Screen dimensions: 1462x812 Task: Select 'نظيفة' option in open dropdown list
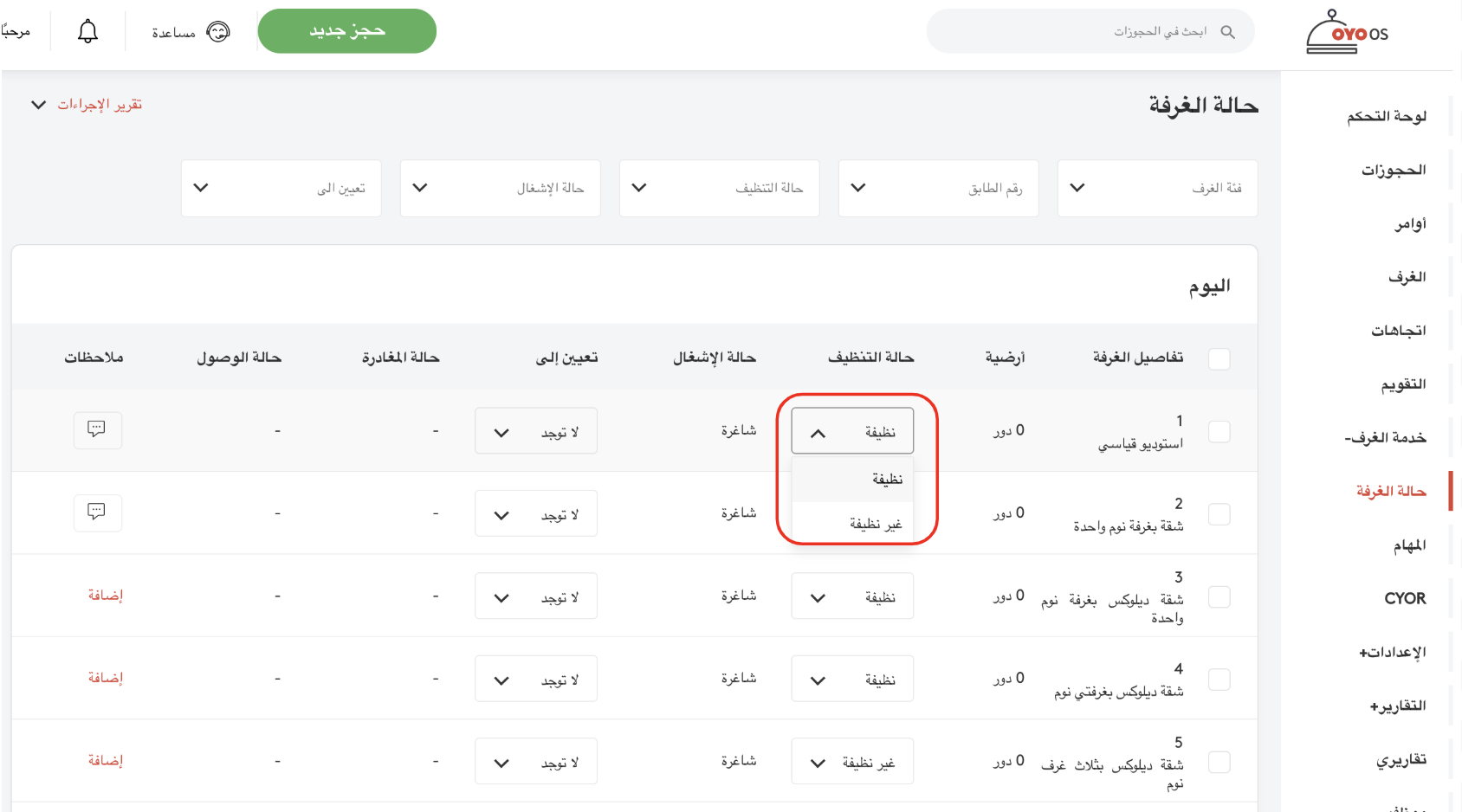[852, 479]
